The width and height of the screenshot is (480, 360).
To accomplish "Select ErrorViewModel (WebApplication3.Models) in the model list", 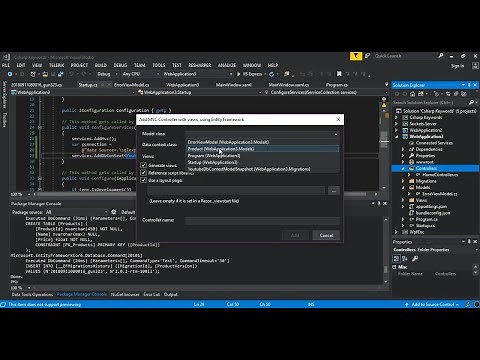I will pos(263,142).
